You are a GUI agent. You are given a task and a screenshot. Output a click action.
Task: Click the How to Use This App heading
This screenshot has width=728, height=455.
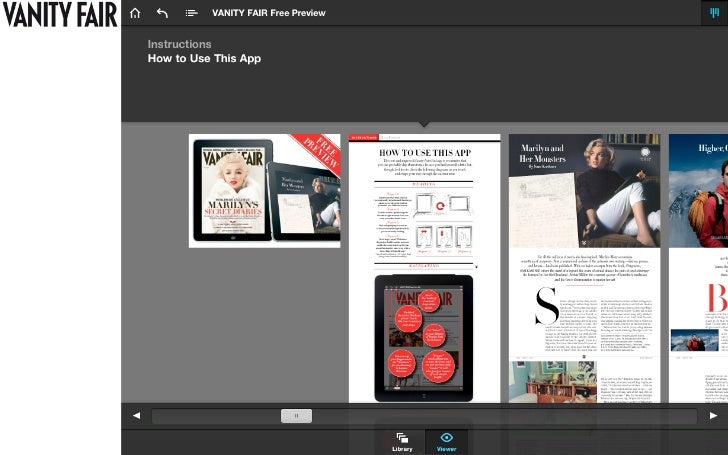pyautogui.click(x=204, y=58)
